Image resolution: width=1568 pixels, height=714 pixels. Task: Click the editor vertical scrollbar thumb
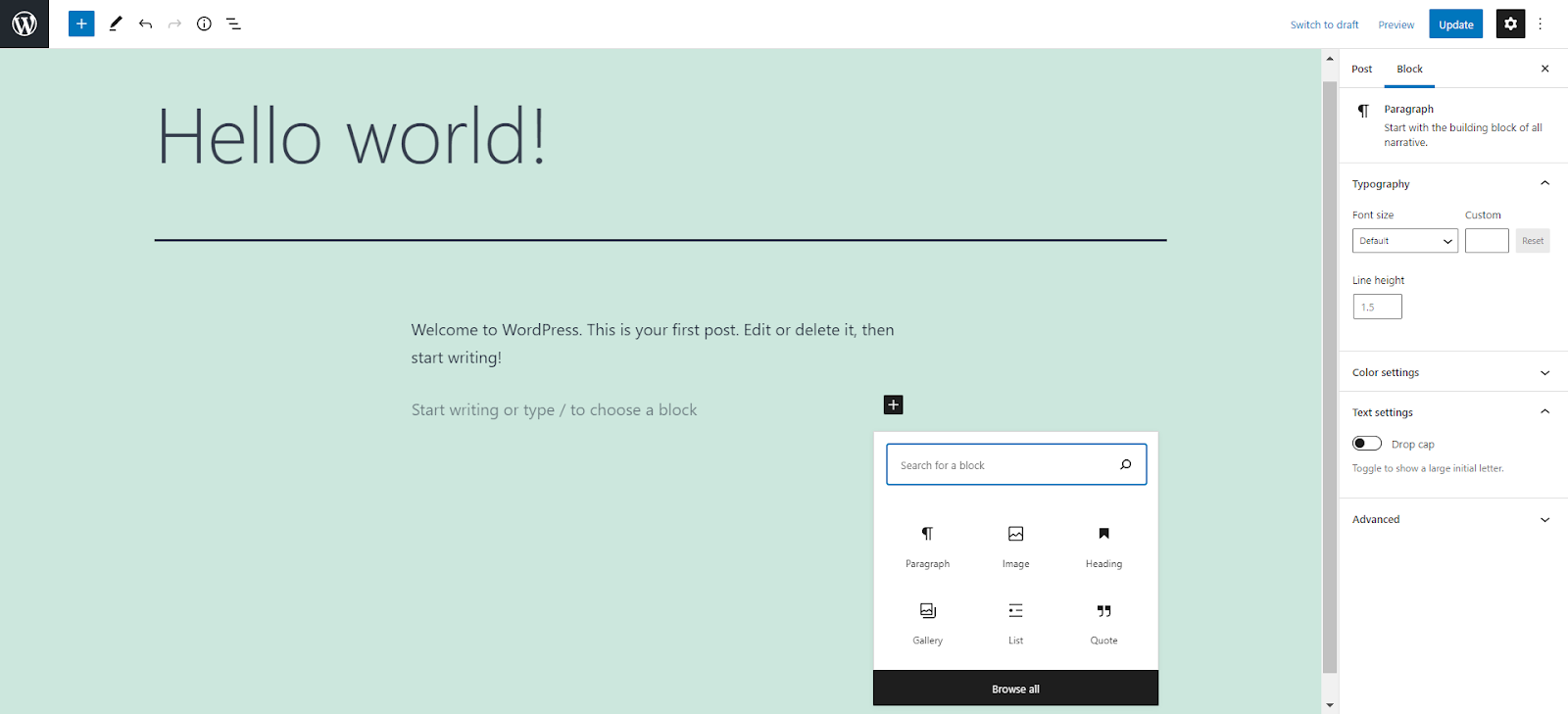pyautogui.click(x=1330, y=377)
